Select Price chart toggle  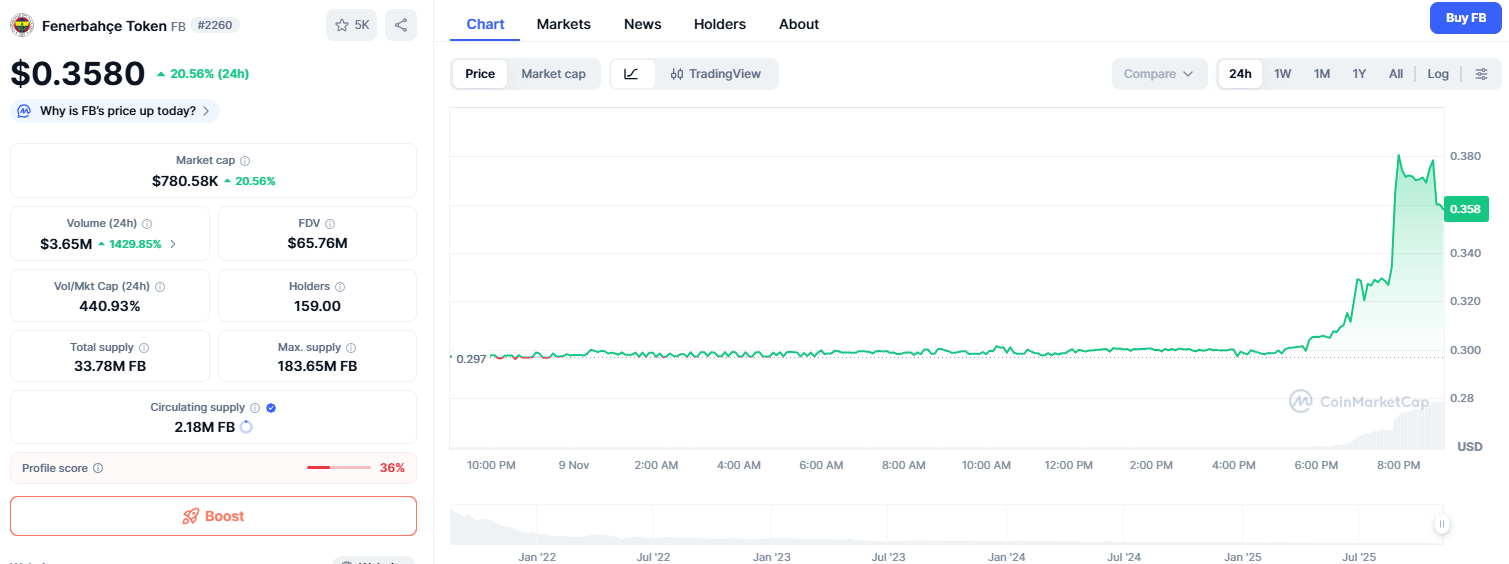coord(480,74)
